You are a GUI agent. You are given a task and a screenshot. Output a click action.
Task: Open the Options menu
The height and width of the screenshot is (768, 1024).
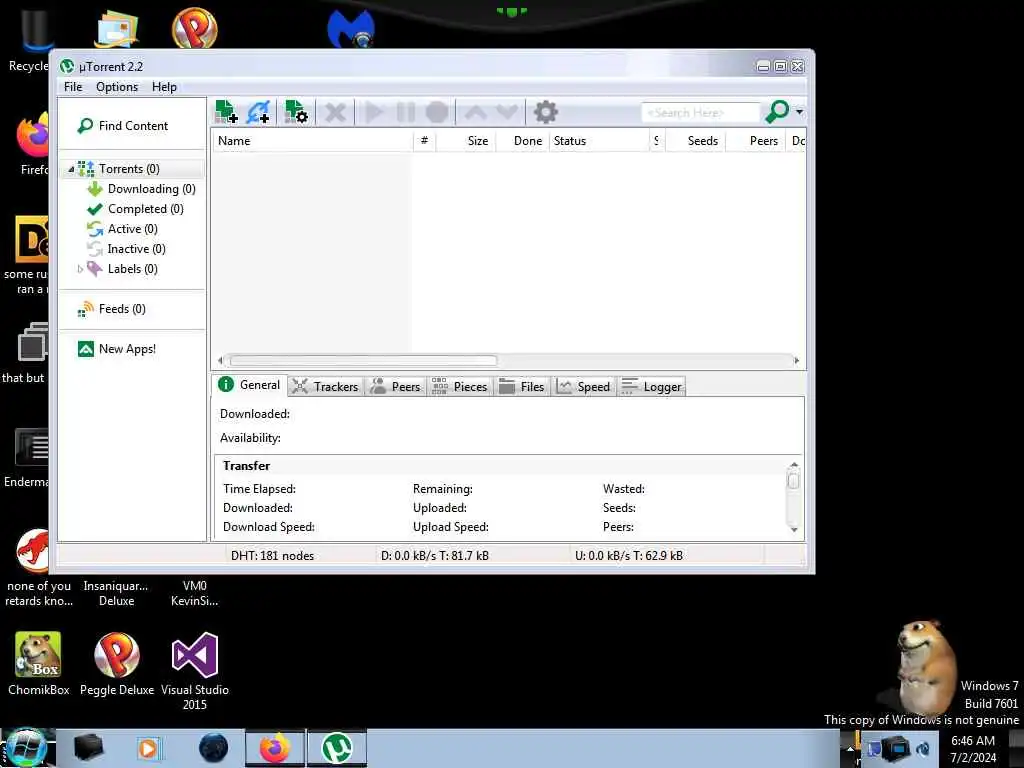[117, 87]
